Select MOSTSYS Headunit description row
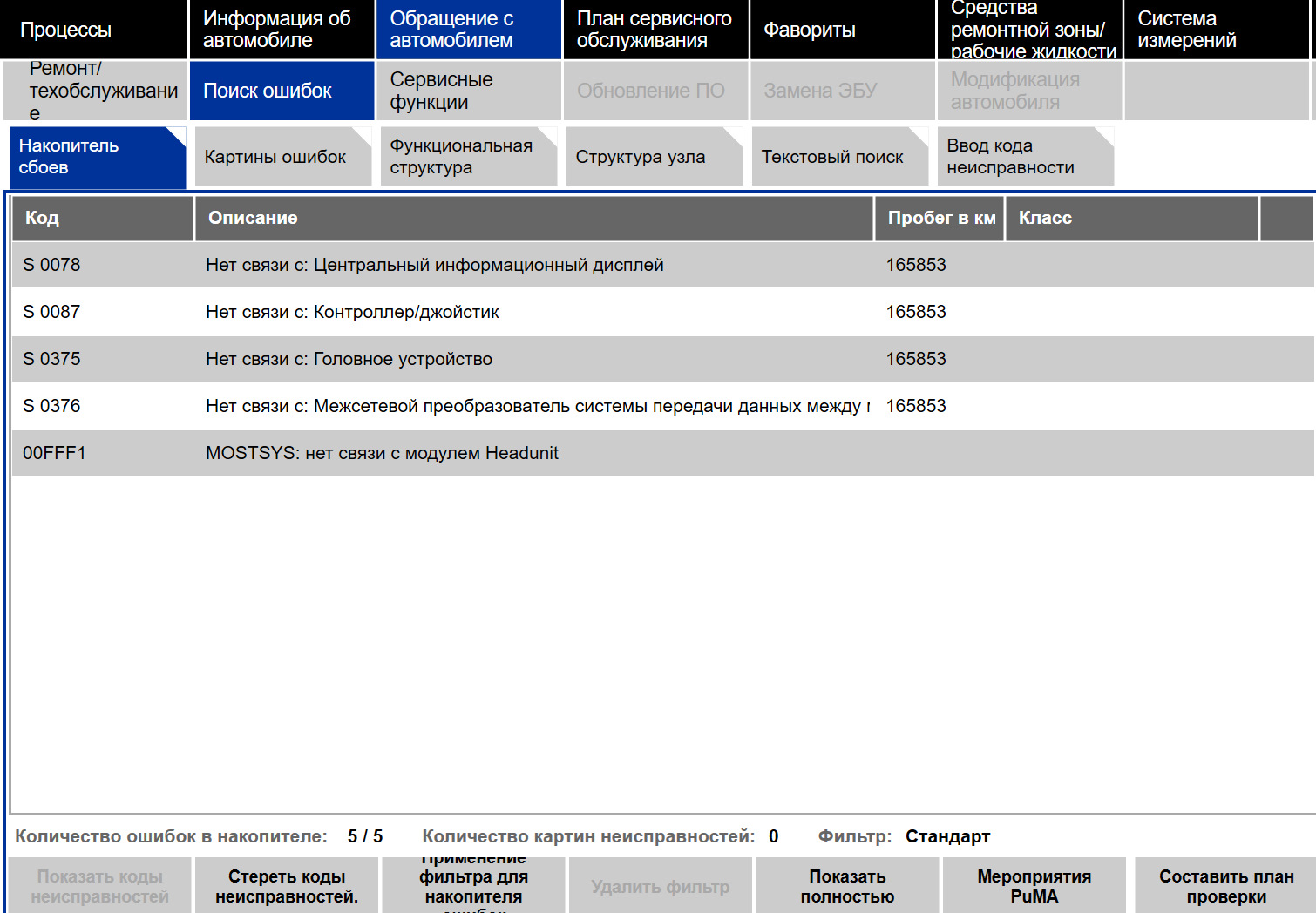Image resolution: width=1316 pixels, height=913 pixels. (x=382, y=453)
